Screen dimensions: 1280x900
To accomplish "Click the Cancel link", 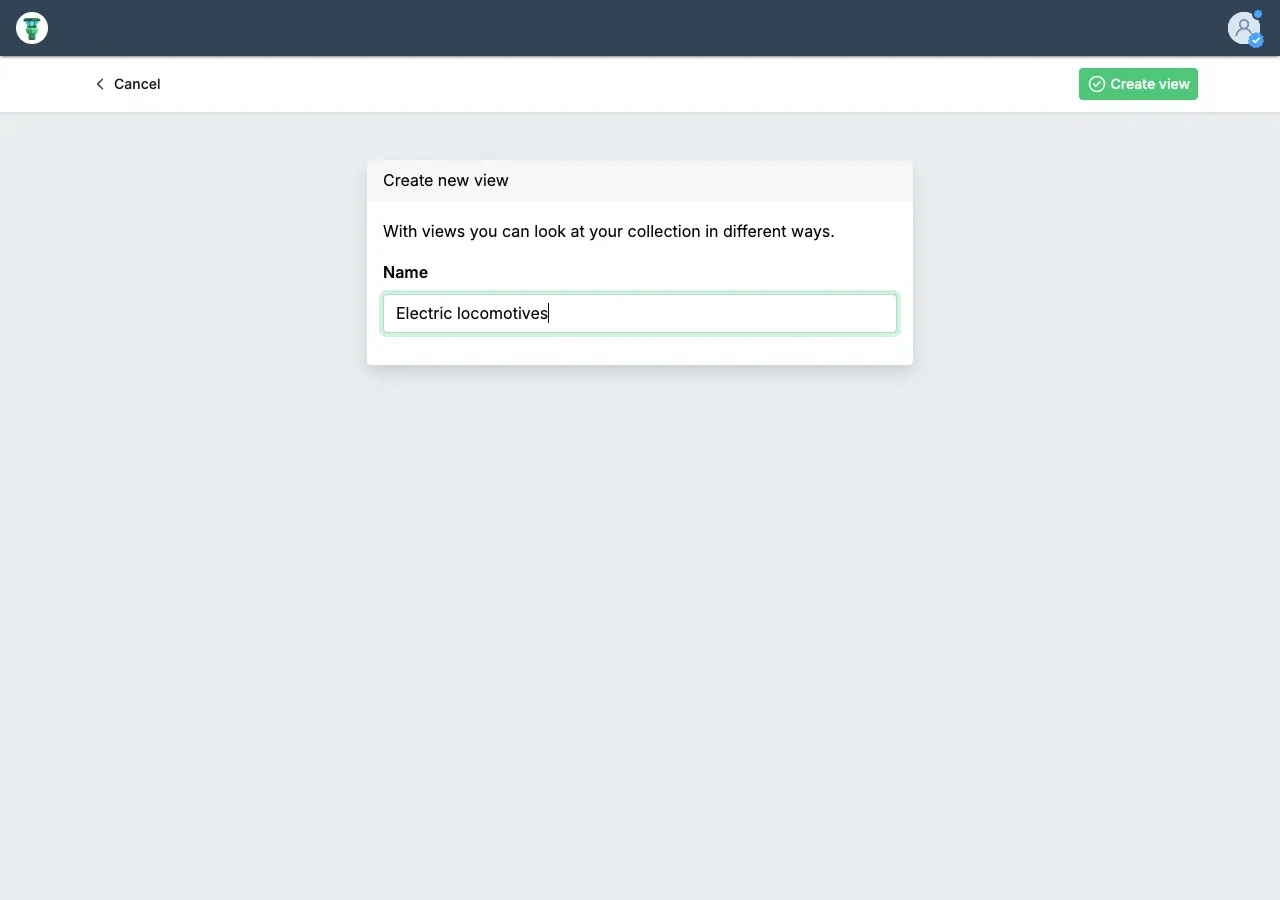I will click(x=137, y=84).
